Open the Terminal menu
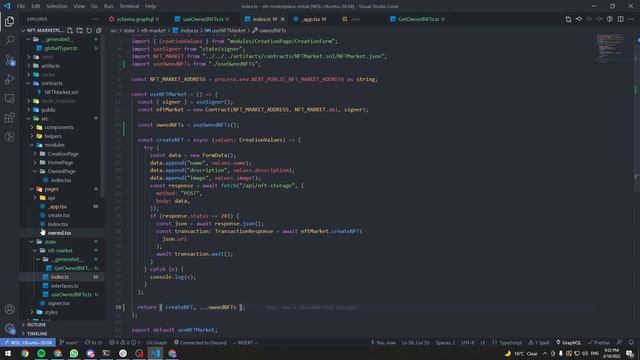The height and width of the screenshot is (360, 640). tap(129, 6)
